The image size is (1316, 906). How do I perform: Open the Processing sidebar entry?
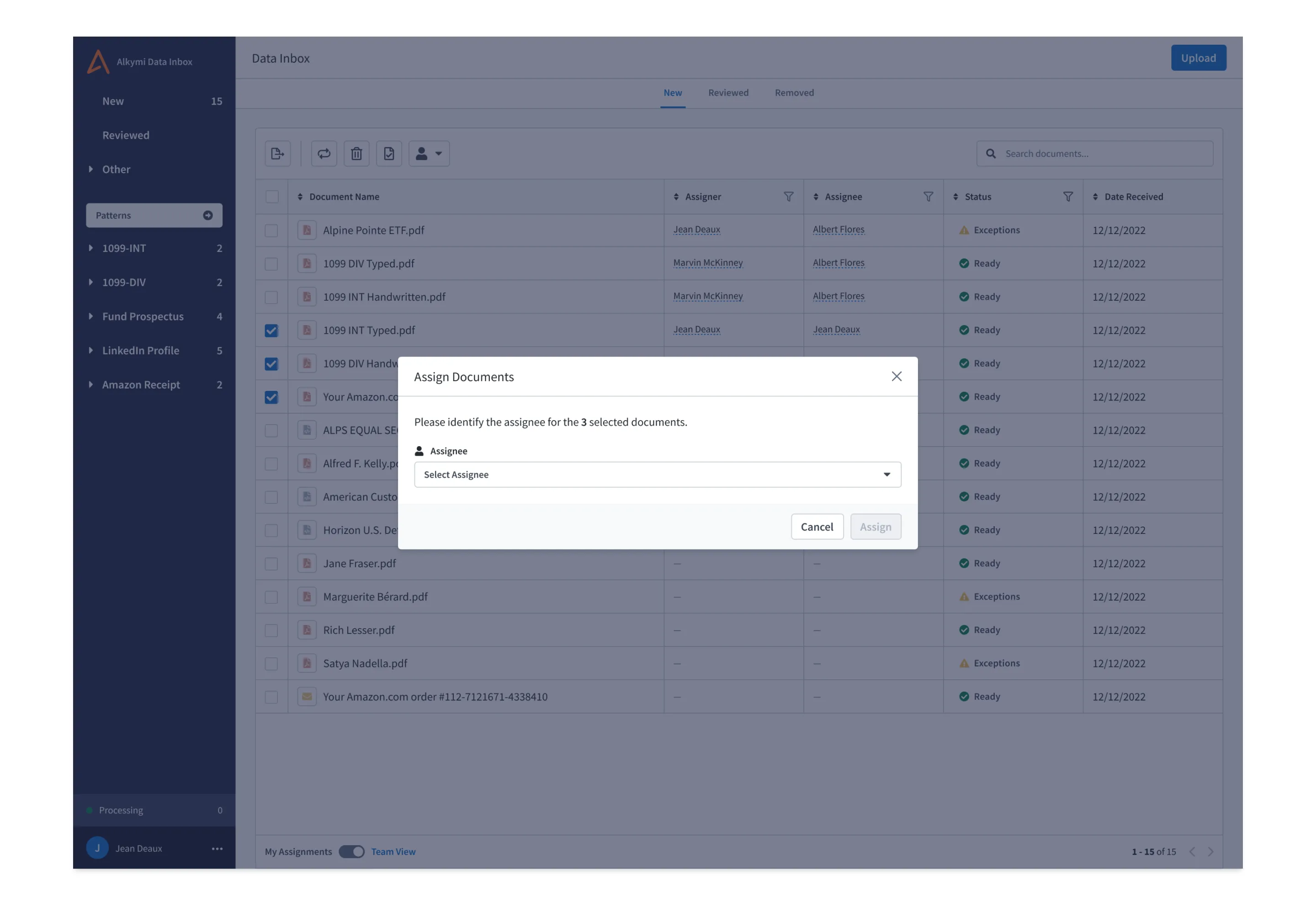[154, 810]
